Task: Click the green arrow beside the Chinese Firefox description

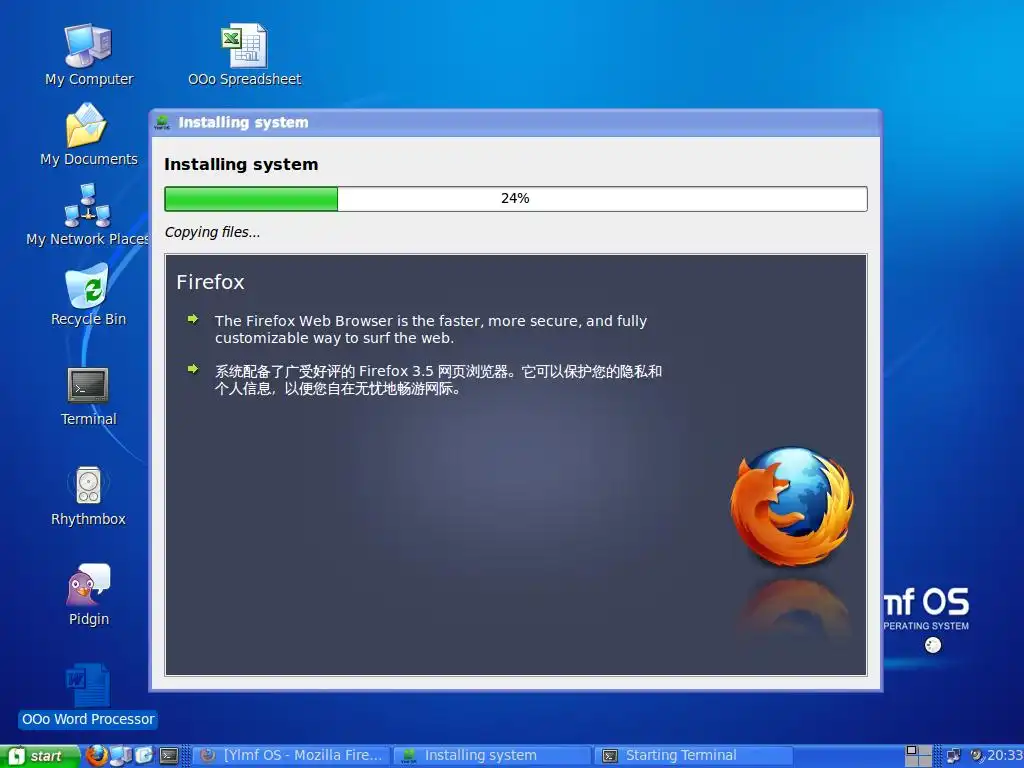Action: [x=193, y=369]
